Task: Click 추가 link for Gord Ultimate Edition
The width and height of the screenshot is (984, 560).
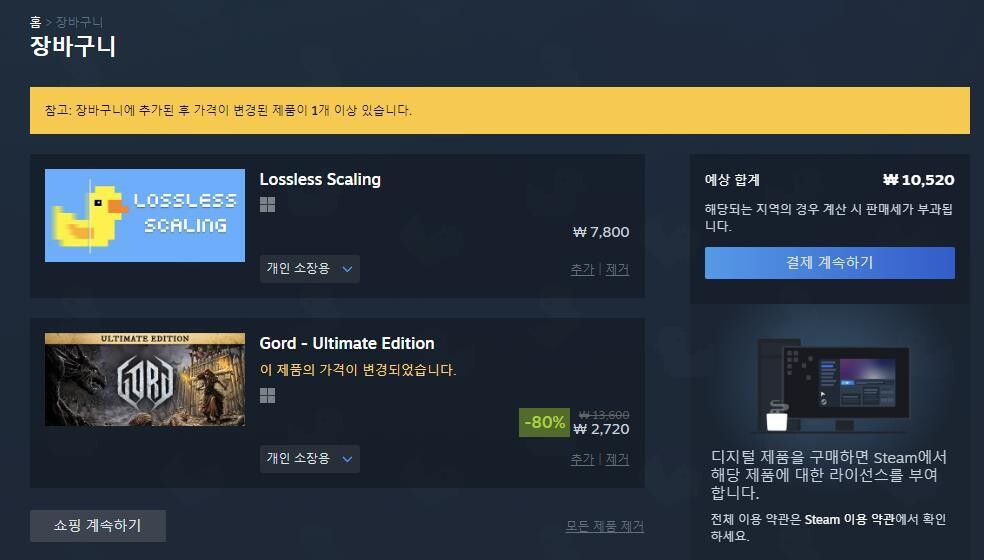Action: point(582,460)
